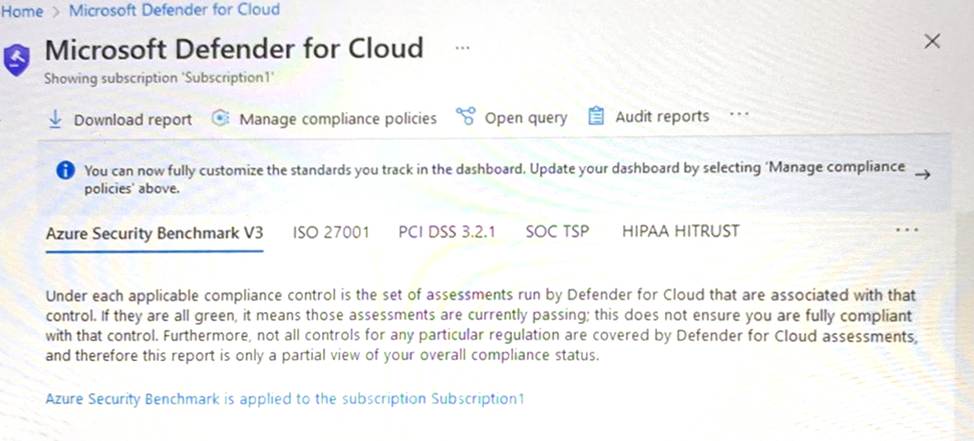
Task: Click the Open query icon
Action: [465, 117]
